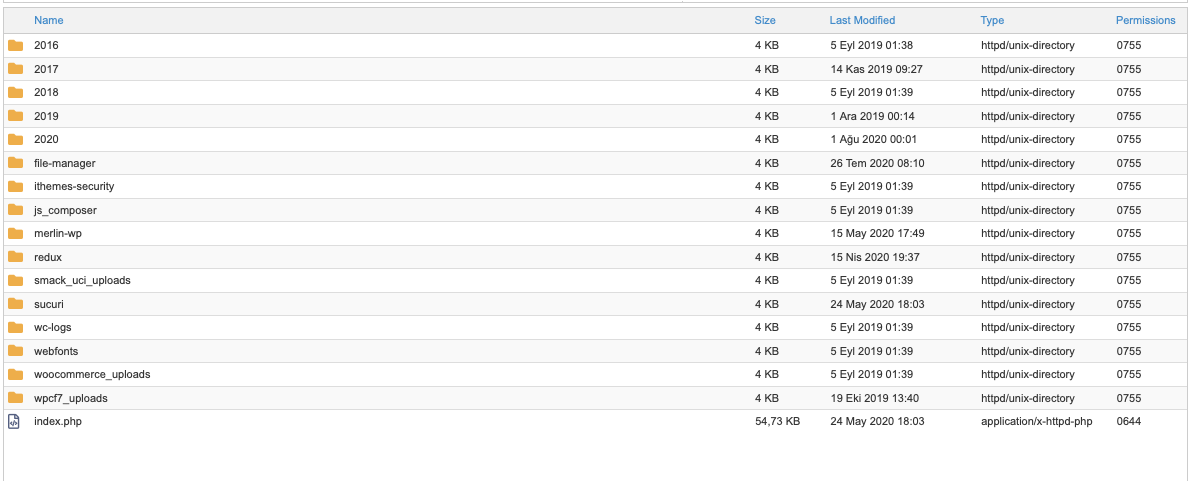Image resolution: width=1192 pixels, height=481 pixels.
Task: Select the folder name 2018
Action: pos(46,93)
